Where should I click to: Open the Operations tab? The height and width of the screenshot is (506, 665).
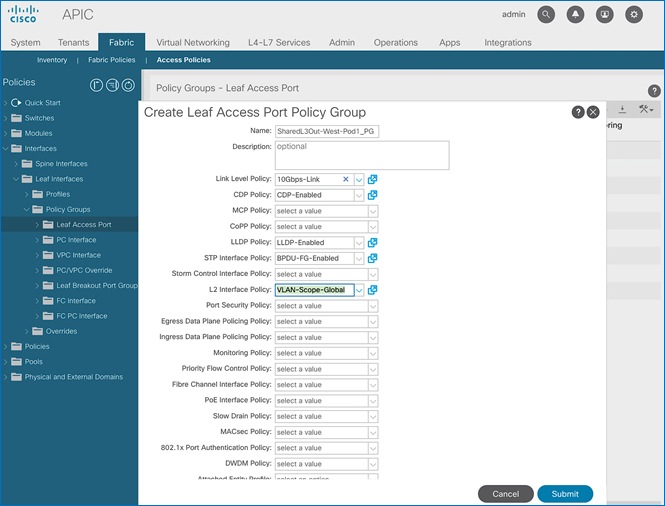[x=396, y=42]
